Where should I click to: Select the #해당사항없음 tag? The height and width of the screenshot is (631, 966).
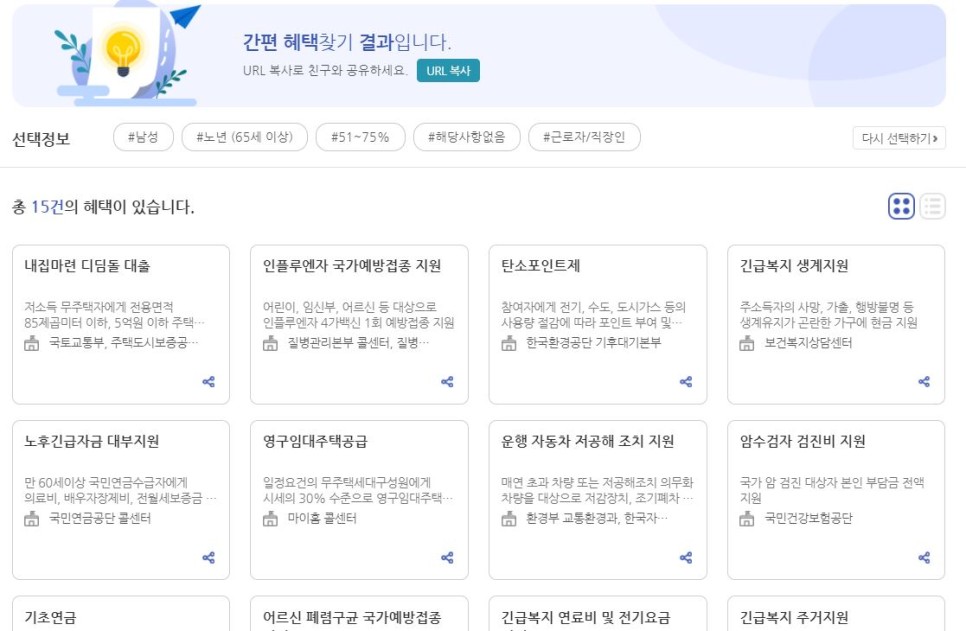(466, 137)
